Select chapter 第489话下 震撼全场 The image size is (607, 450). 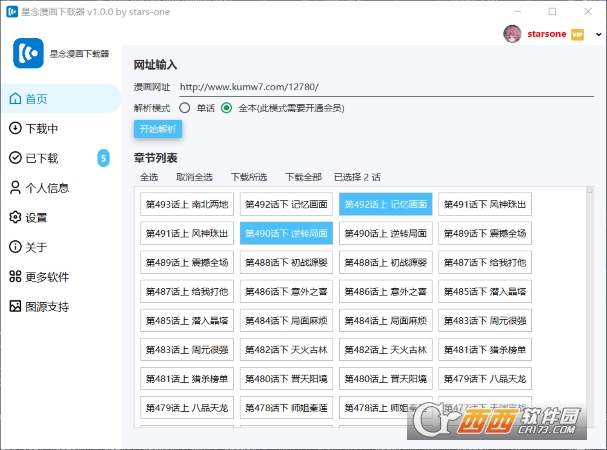(x=485, y=233)
